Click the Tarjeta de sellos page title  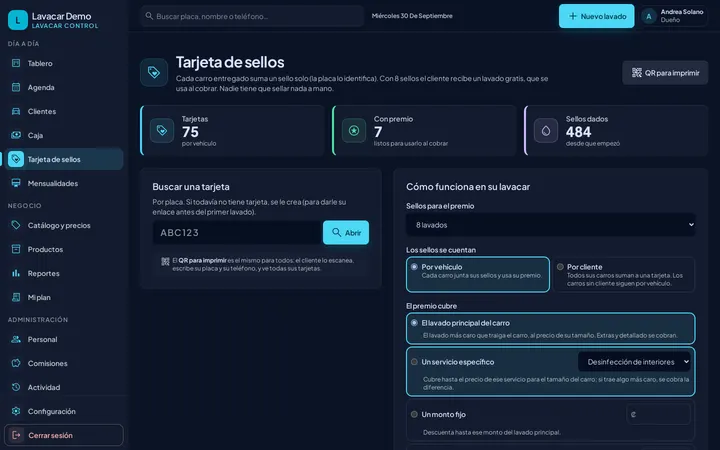coord(230,62)
